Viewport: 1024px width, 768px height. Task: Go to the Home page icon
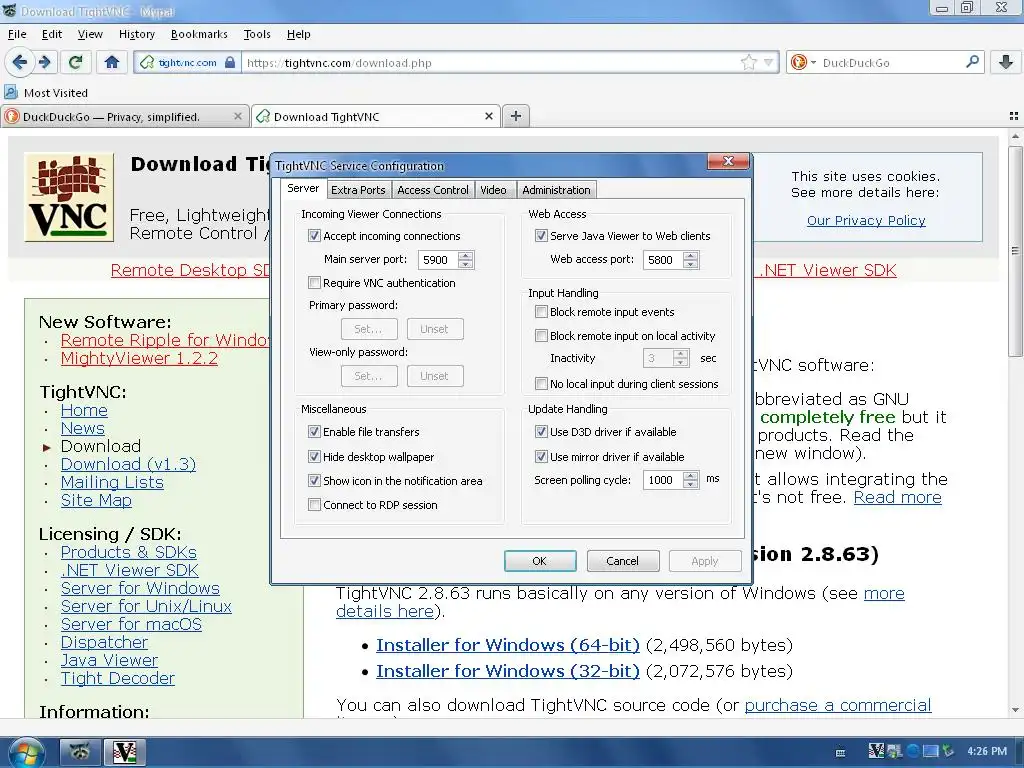tap(112, 63)
